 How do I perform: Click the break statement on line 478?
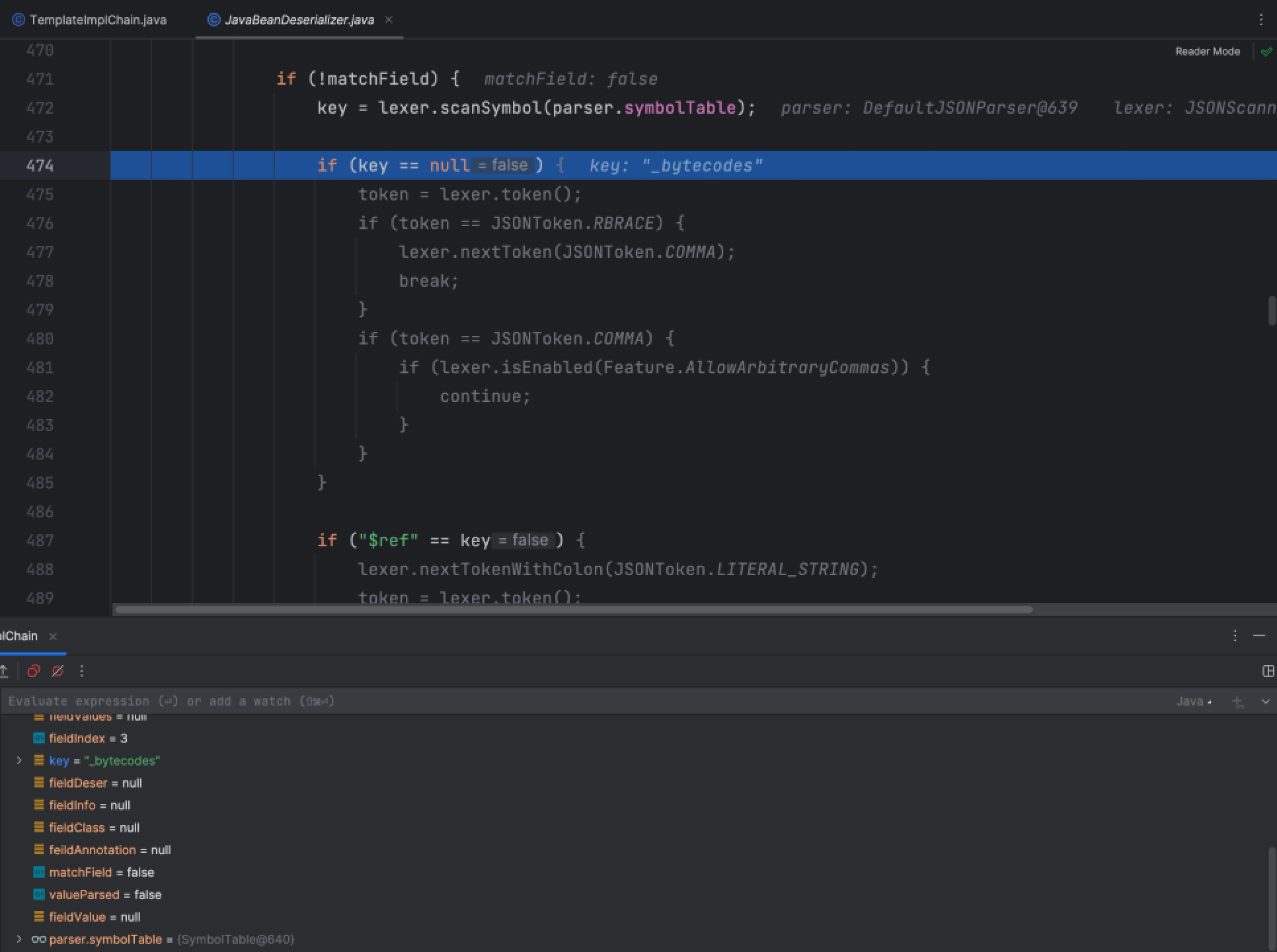428,281
